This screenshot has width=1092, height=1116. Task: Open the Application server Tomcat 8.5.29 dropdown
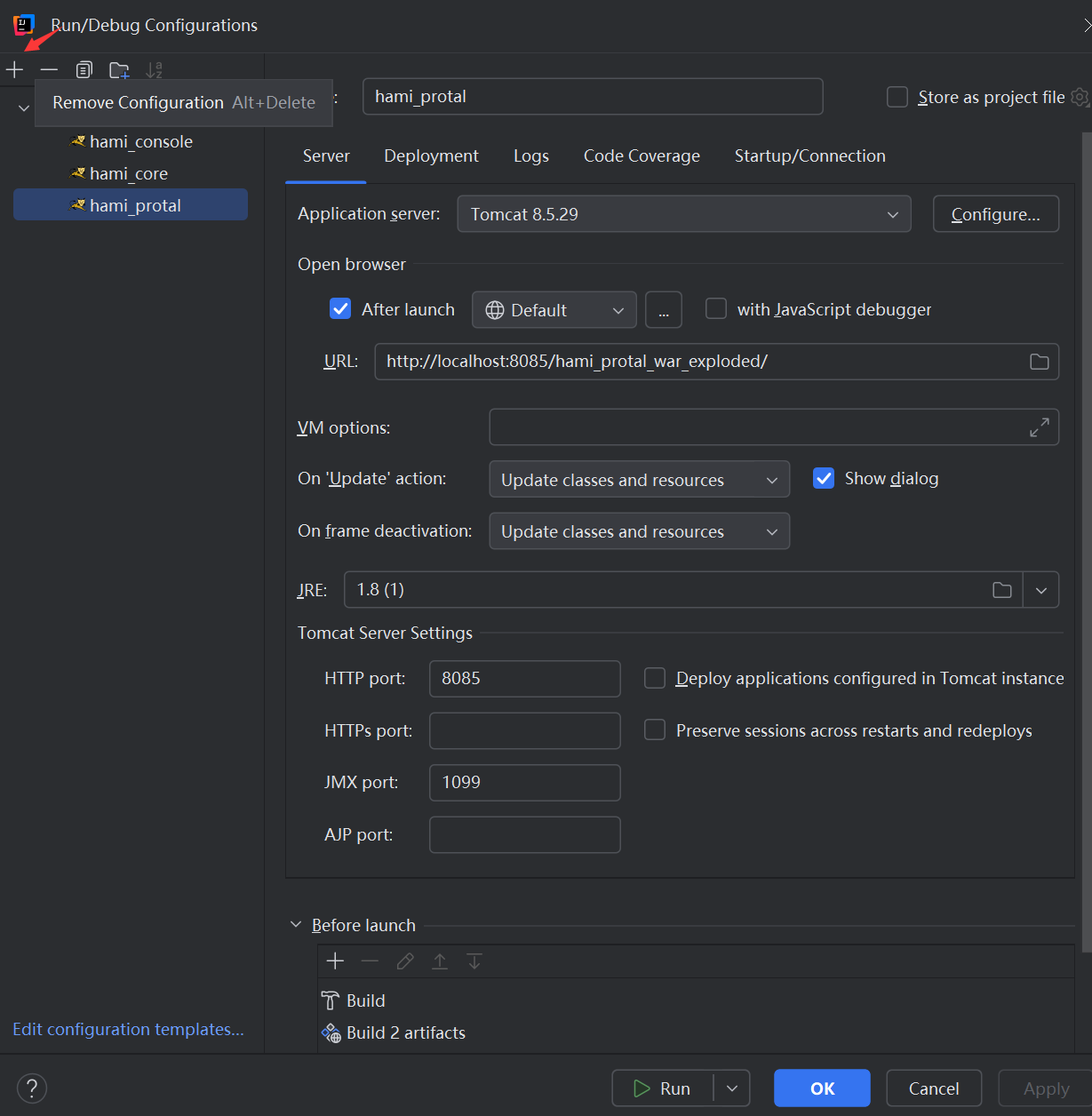click(x=684, y=214)
